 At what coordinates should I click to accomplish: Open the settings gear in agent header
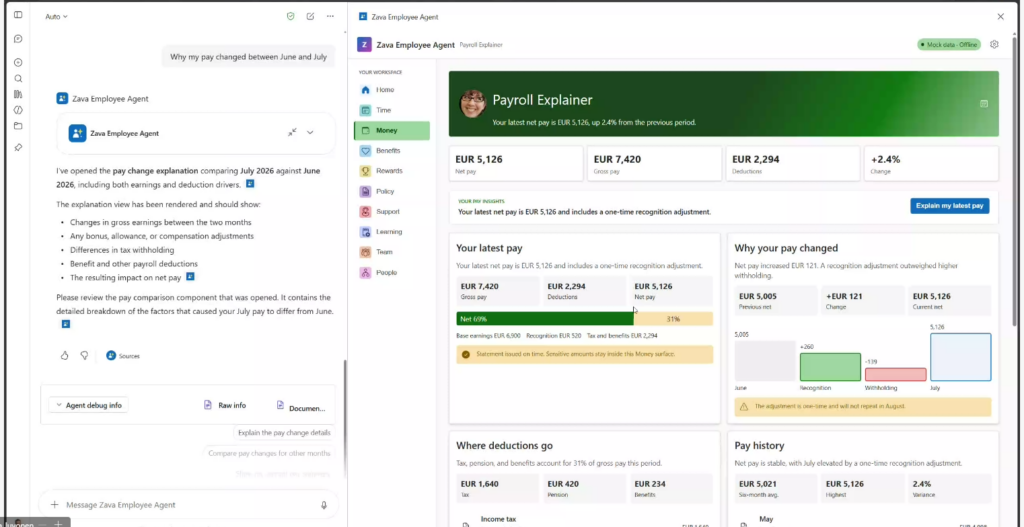point(994,44)
